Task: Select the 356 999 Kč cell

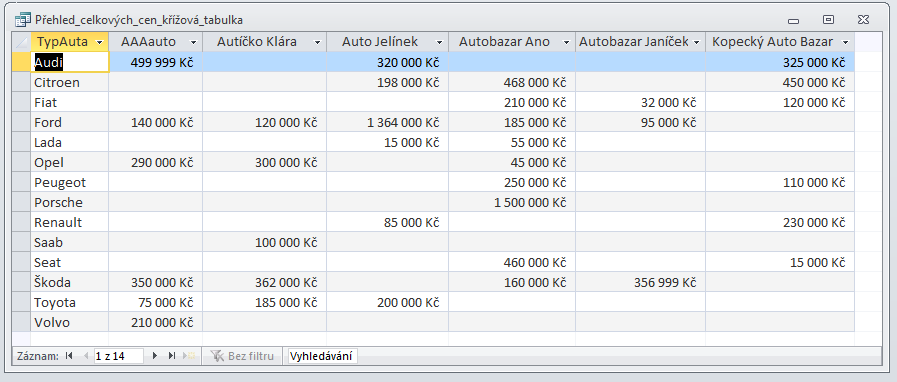Action: tap(641, 282)
